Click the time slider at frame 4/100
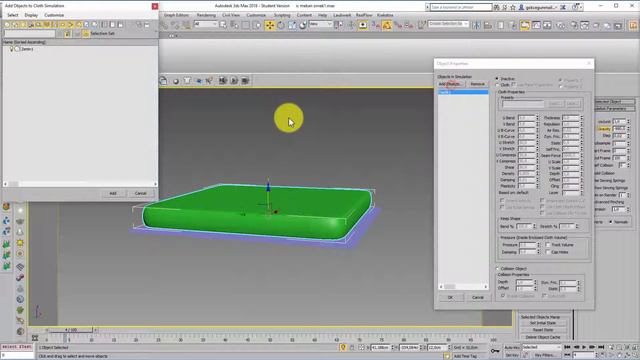This screenshot has height=360, width=640. (71, 330)
